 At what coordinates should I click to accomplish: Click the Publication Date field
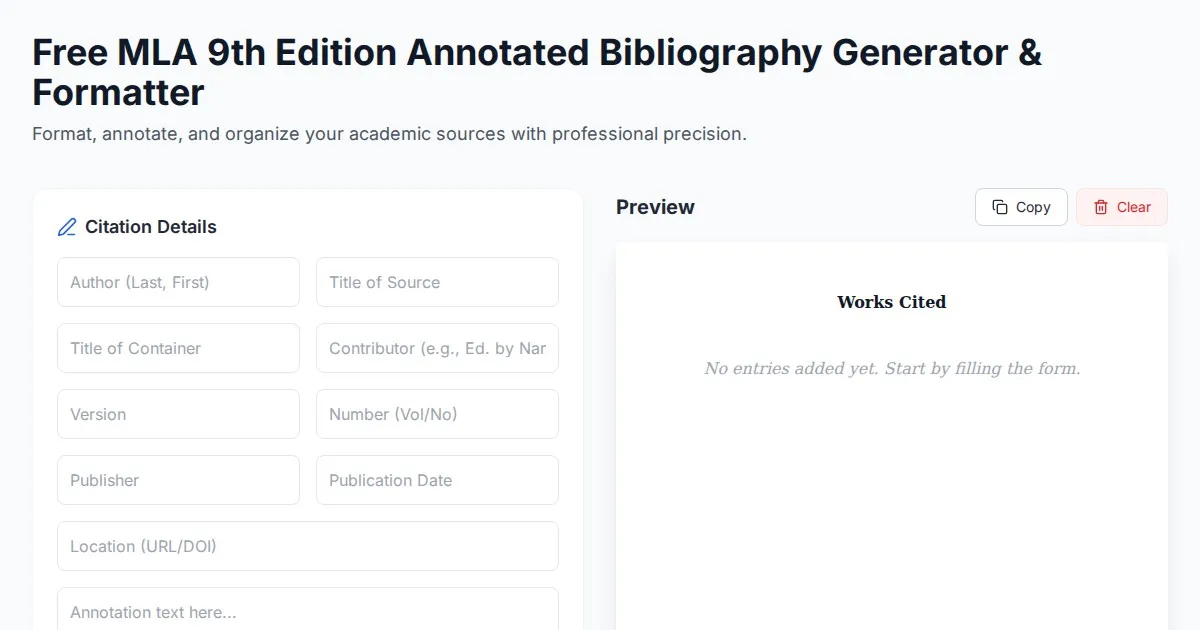(437, 480)
